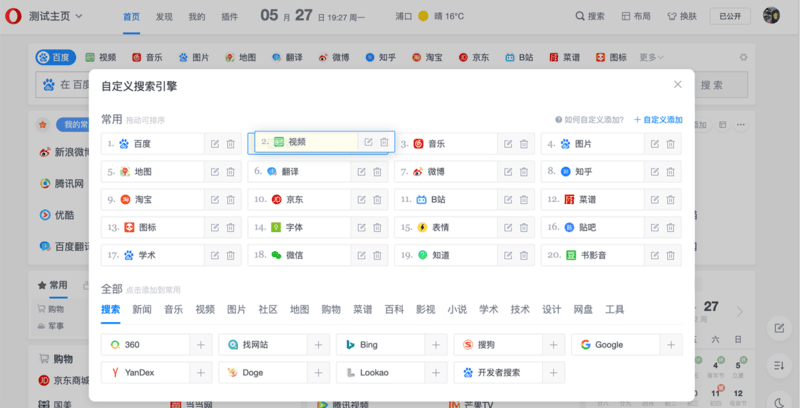Toggle the night mode moon icon

779,402
